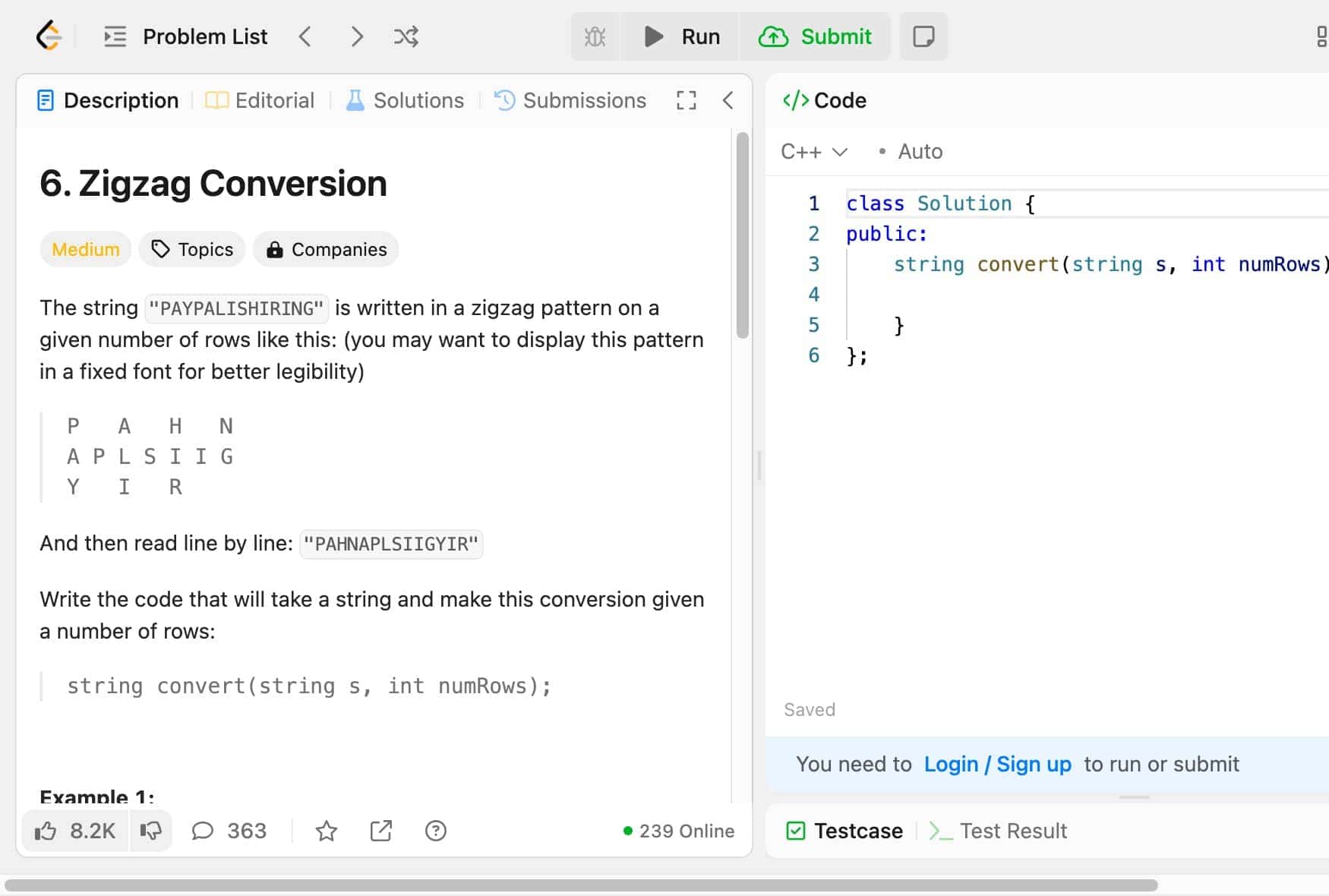The image size is (1329, 896).
Task: Switch to the Solutions tab
Action: (x=405, y=100)
